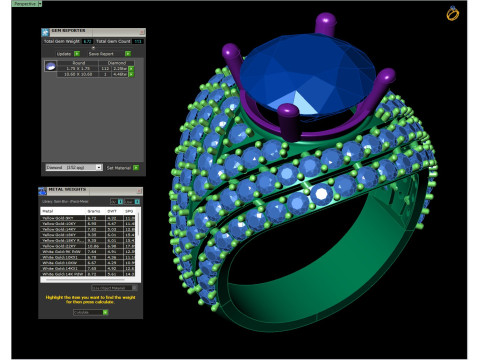Select the Yellow Gold 10KY row

point(88,224)
